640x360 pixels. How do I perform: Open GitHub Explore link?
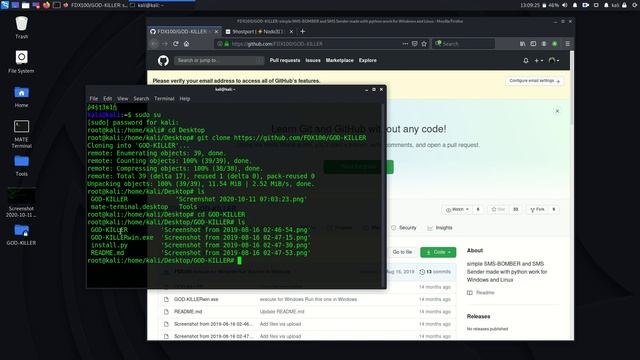[x=368, y=60]
